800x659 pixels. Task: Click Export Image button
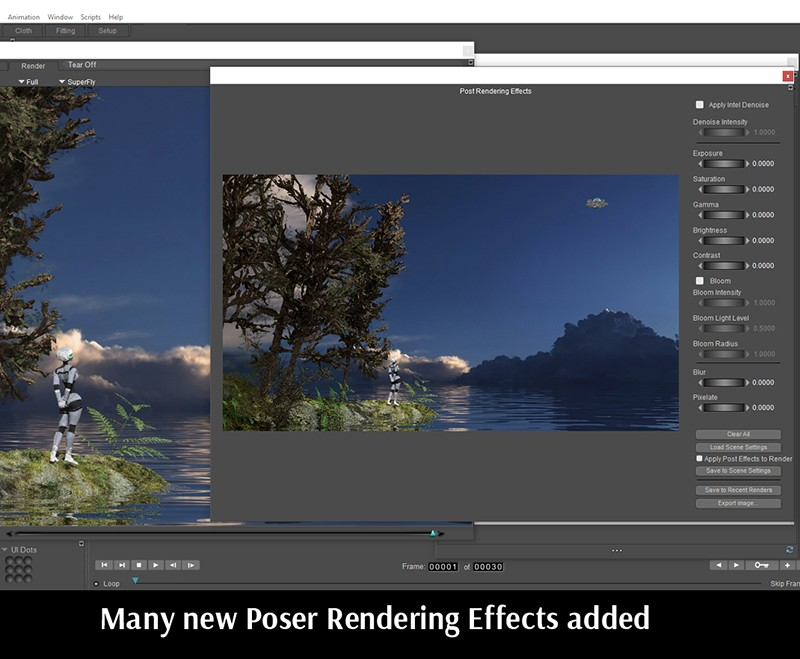coord(738,503)
